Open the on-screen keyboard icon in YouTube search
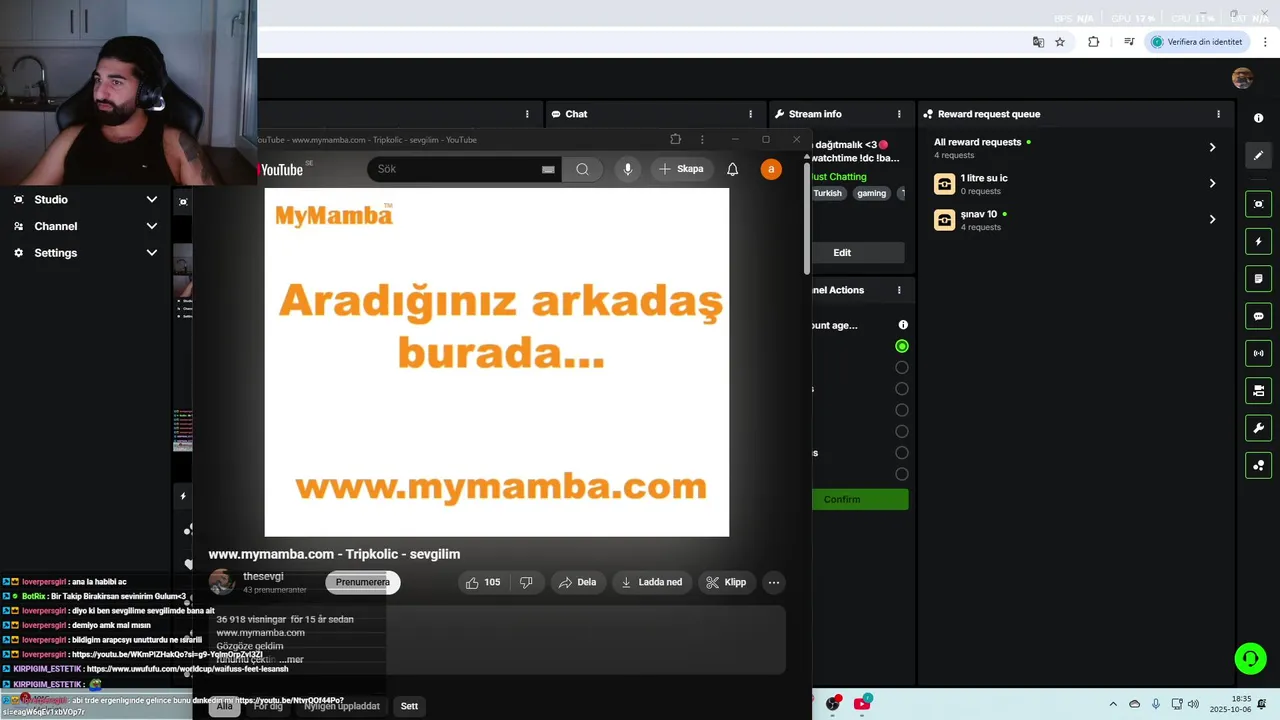1280x720 pixels. coord(548,170)
